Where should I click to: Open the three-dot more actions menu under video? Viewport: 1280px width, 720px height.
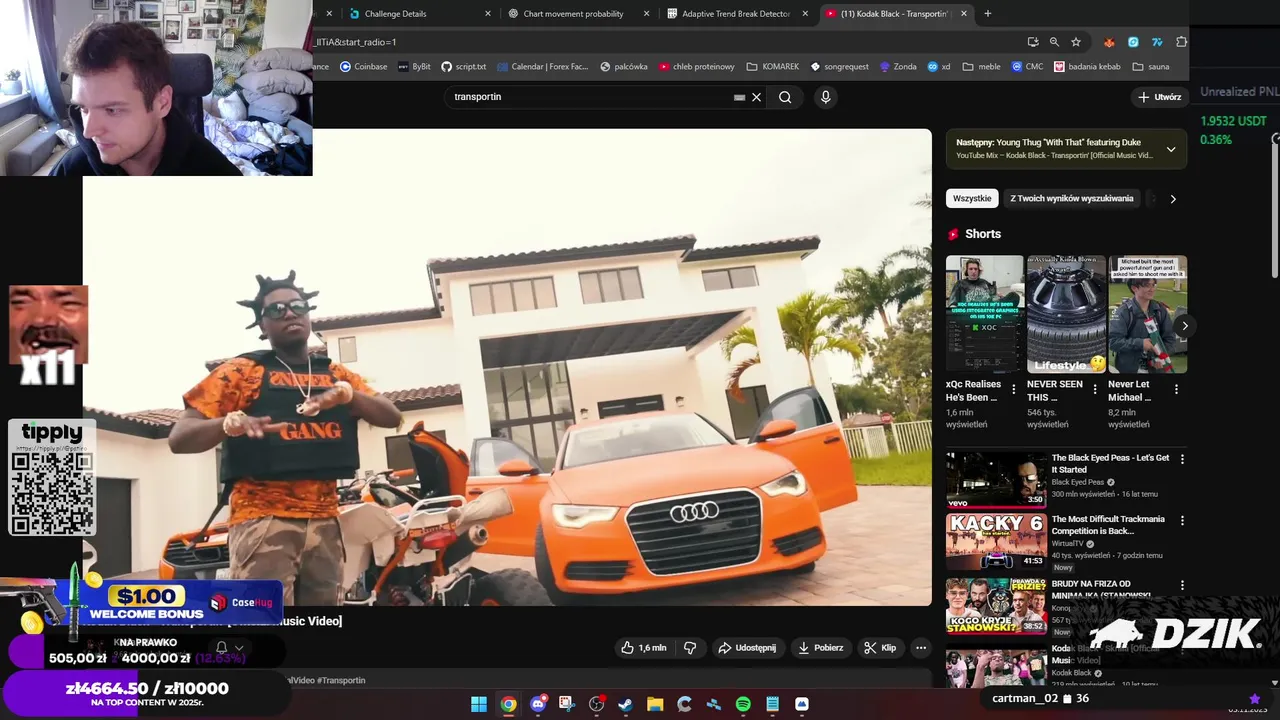point(921,648)
